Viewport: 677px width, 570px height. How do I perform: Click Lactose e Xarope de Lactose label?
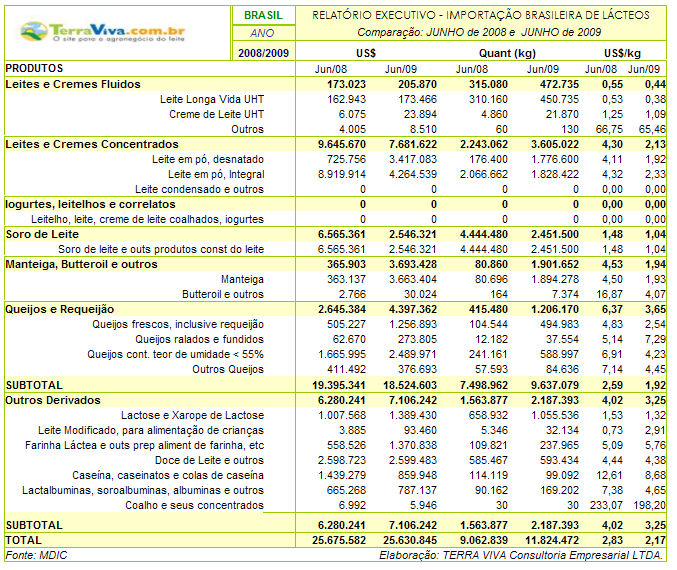click(192, 415)
